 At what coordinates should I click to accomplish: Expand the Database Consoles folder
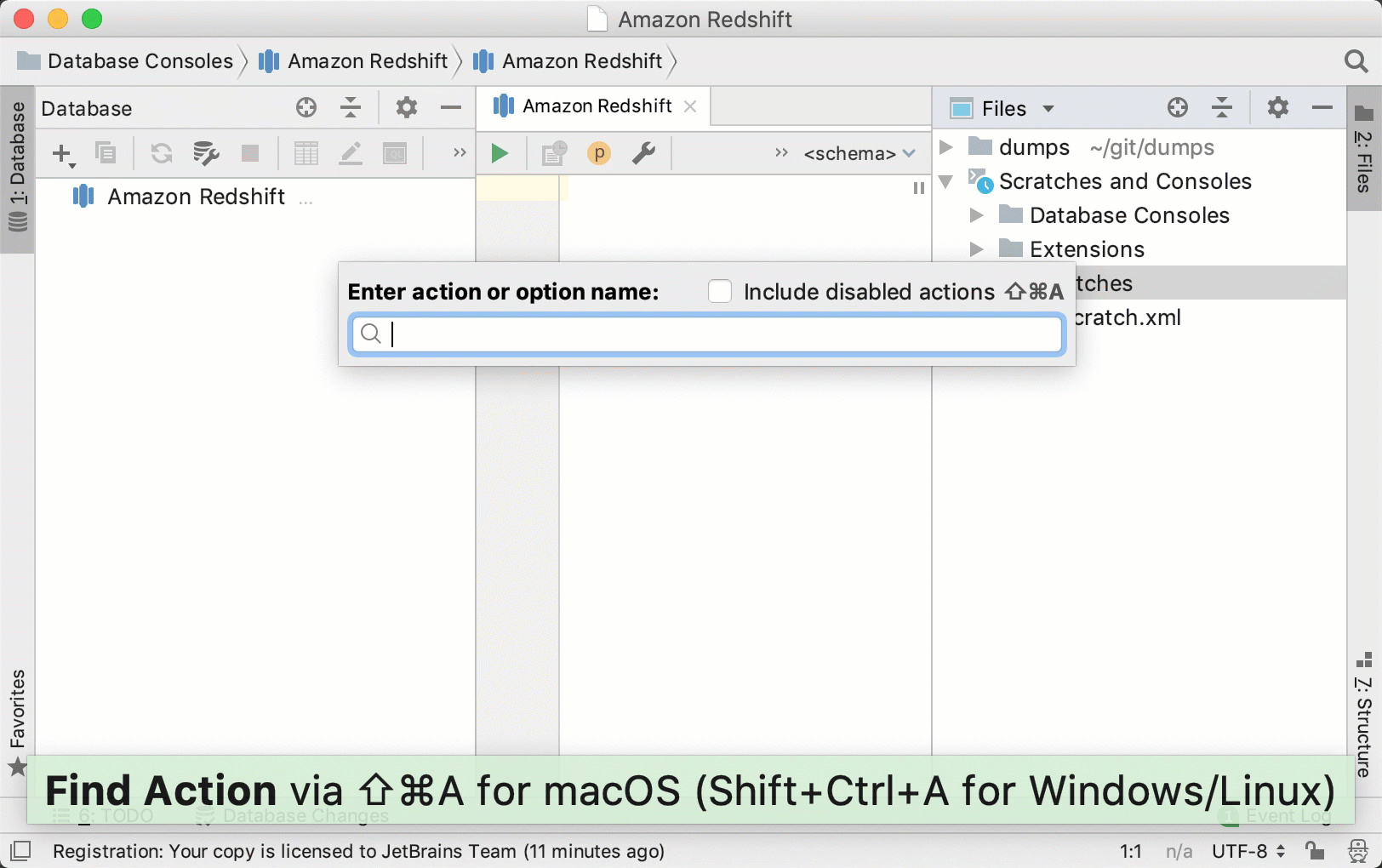pyautogui.click(x=976, y=215)
